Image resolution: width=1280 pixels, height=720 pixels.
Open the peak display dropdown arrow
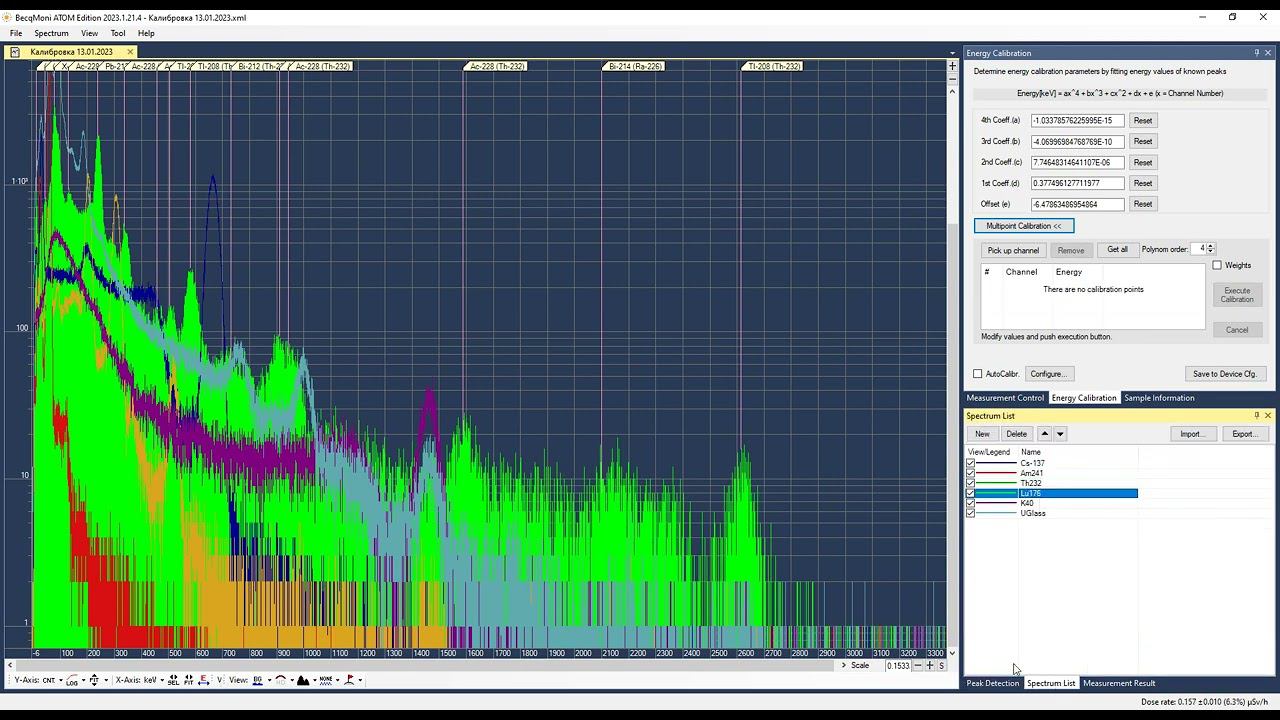314,680
